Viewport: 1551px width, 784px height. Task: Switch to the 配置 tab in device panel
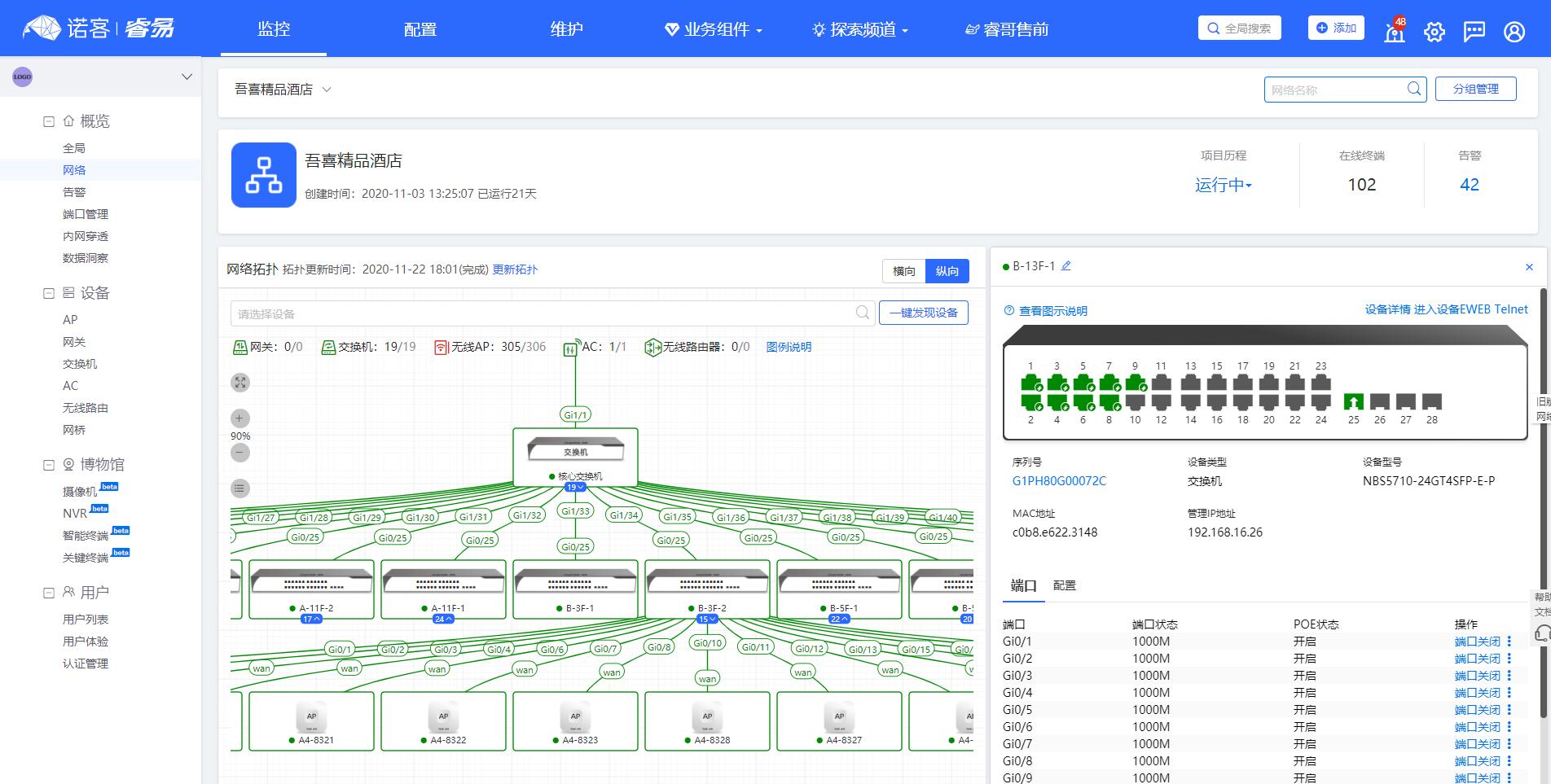pyautogui.click(x=1064, y=585)
